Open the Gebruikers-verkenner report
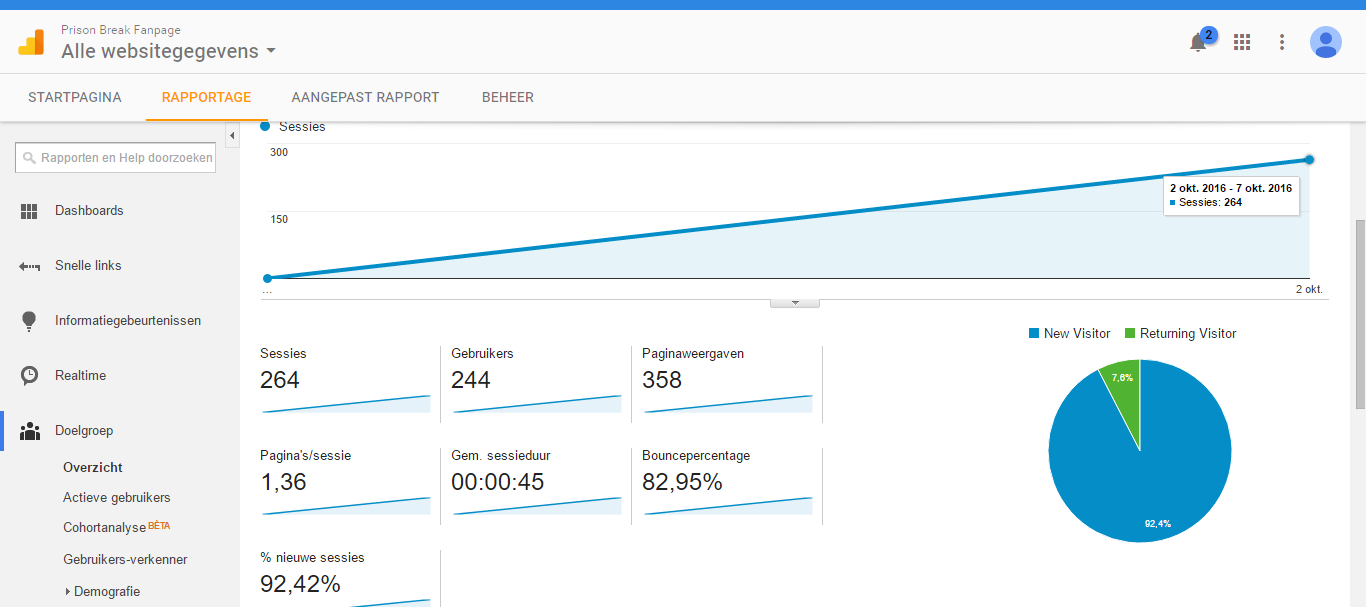 coord(125,559)
